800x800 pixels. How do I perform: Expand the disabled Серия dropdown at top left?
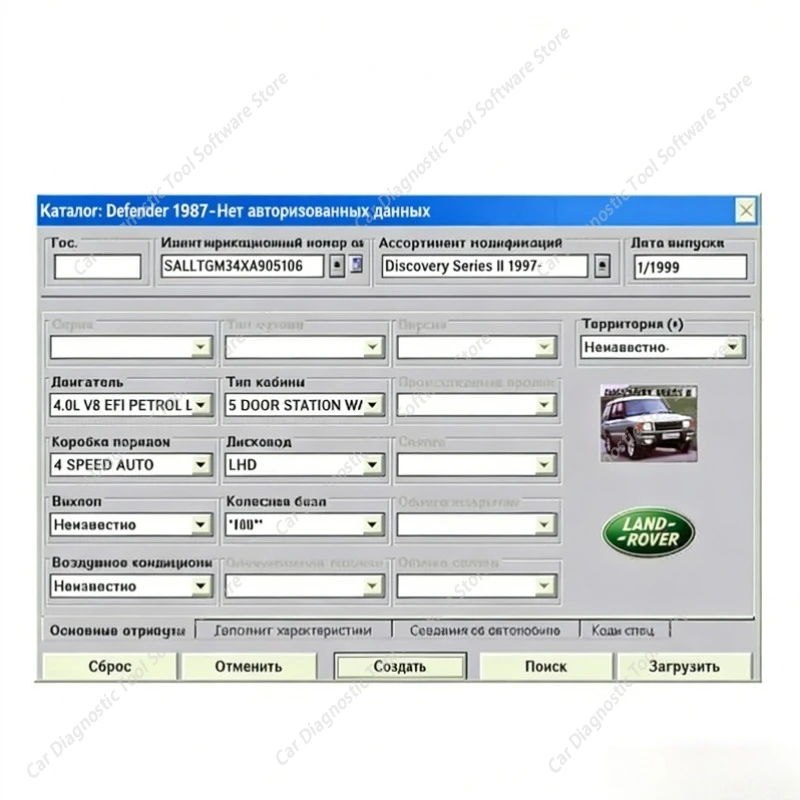point(201,347)
